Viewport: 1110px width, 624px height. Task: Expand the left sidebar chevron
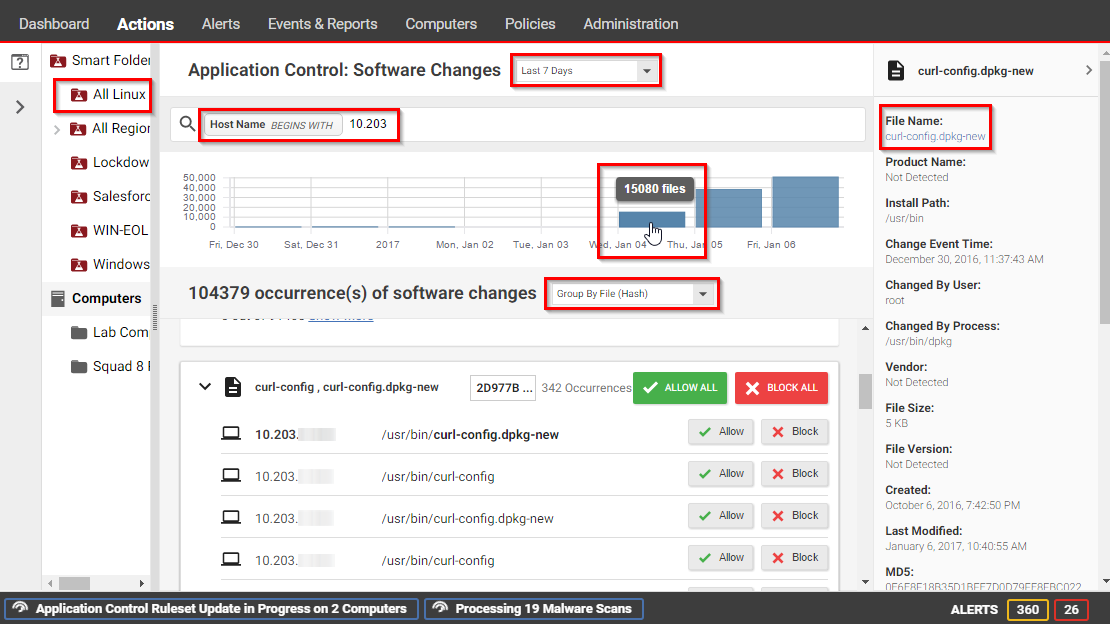19,106
